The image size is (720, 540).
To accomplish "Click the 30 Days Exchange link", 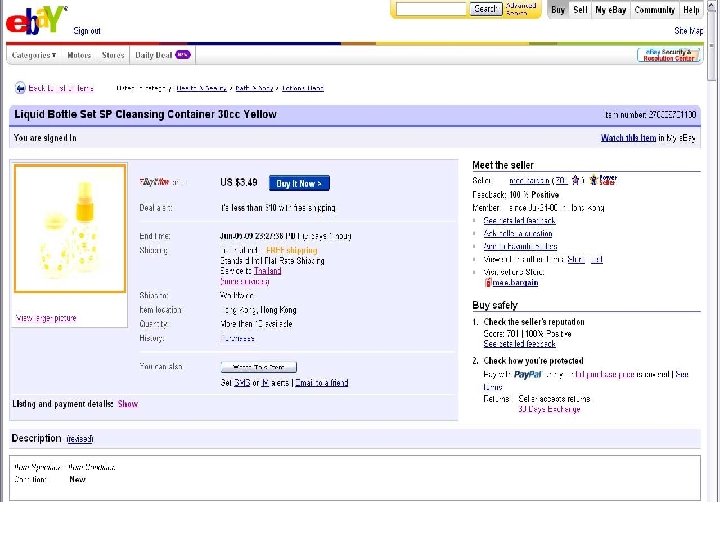I will [549, 409].
